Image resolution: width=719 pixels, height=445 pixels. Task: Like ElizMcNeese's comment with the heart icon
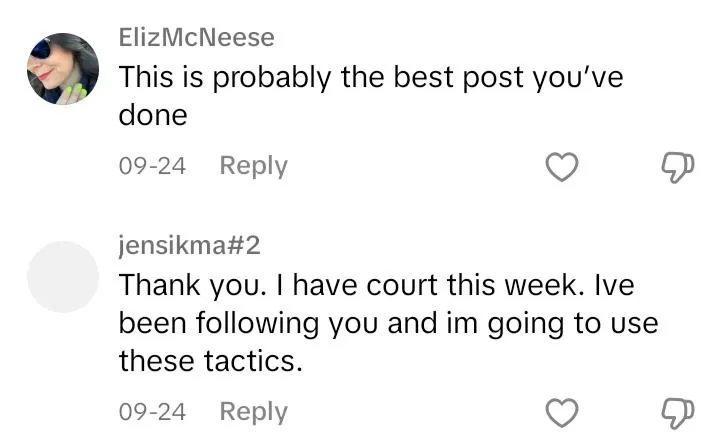pos(562,167)
